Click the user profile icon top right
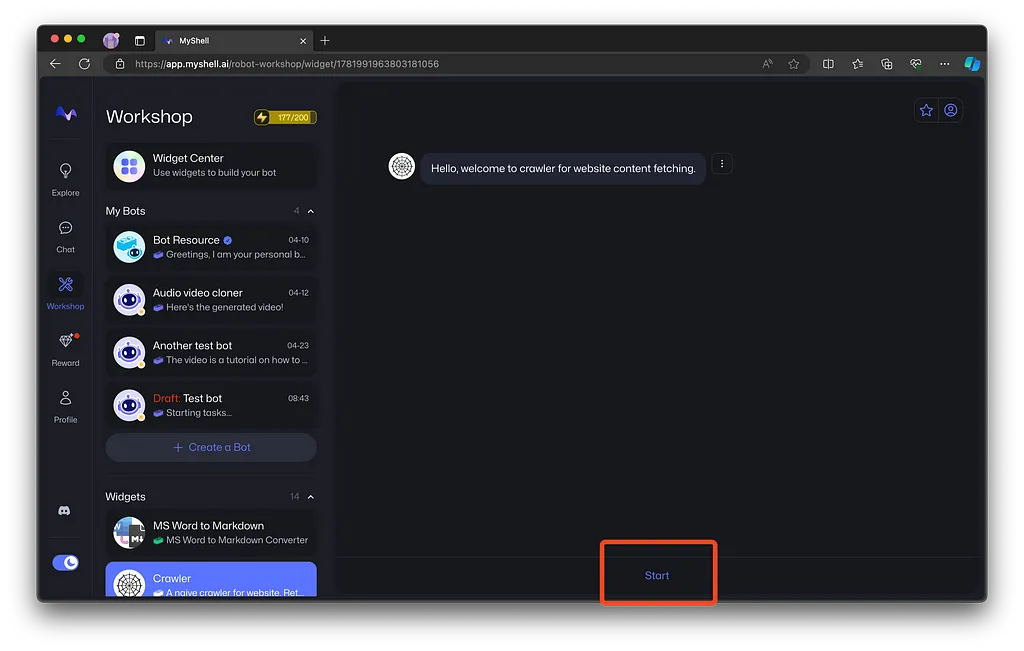1024x651 pixels. pos(951,110)
